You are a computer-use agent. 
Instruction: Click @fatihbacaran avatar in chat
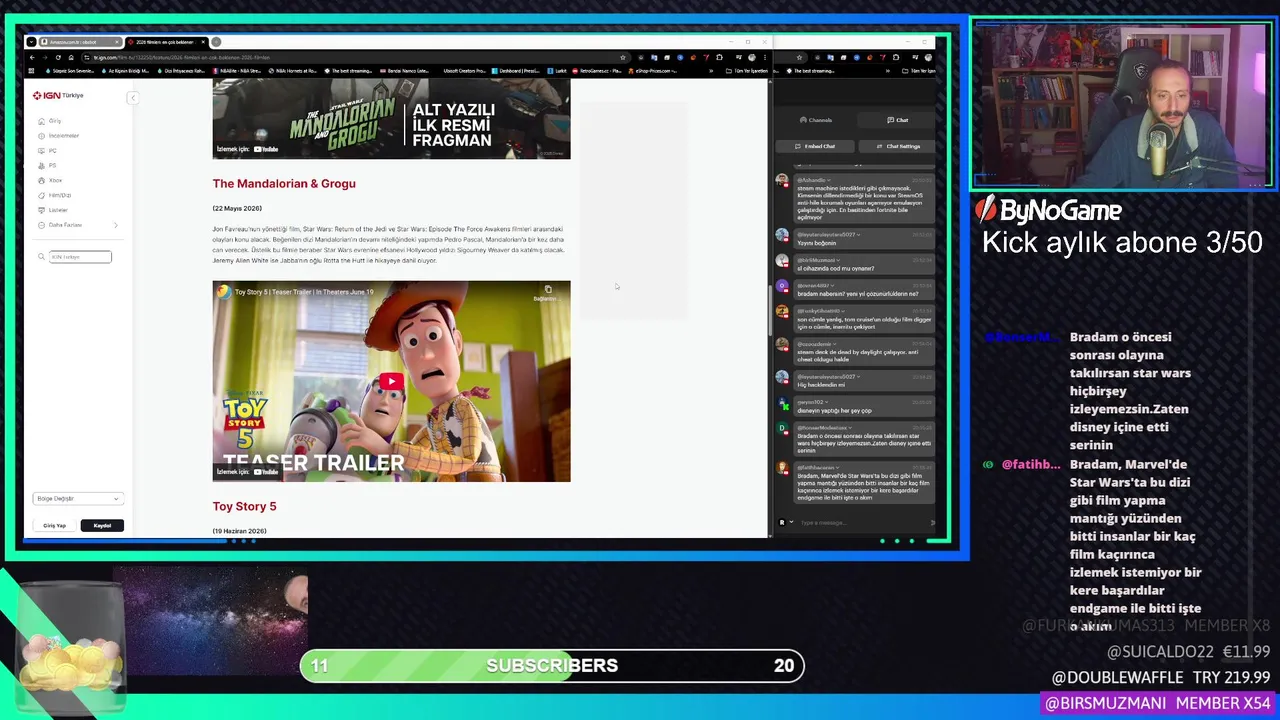[782, 468]
